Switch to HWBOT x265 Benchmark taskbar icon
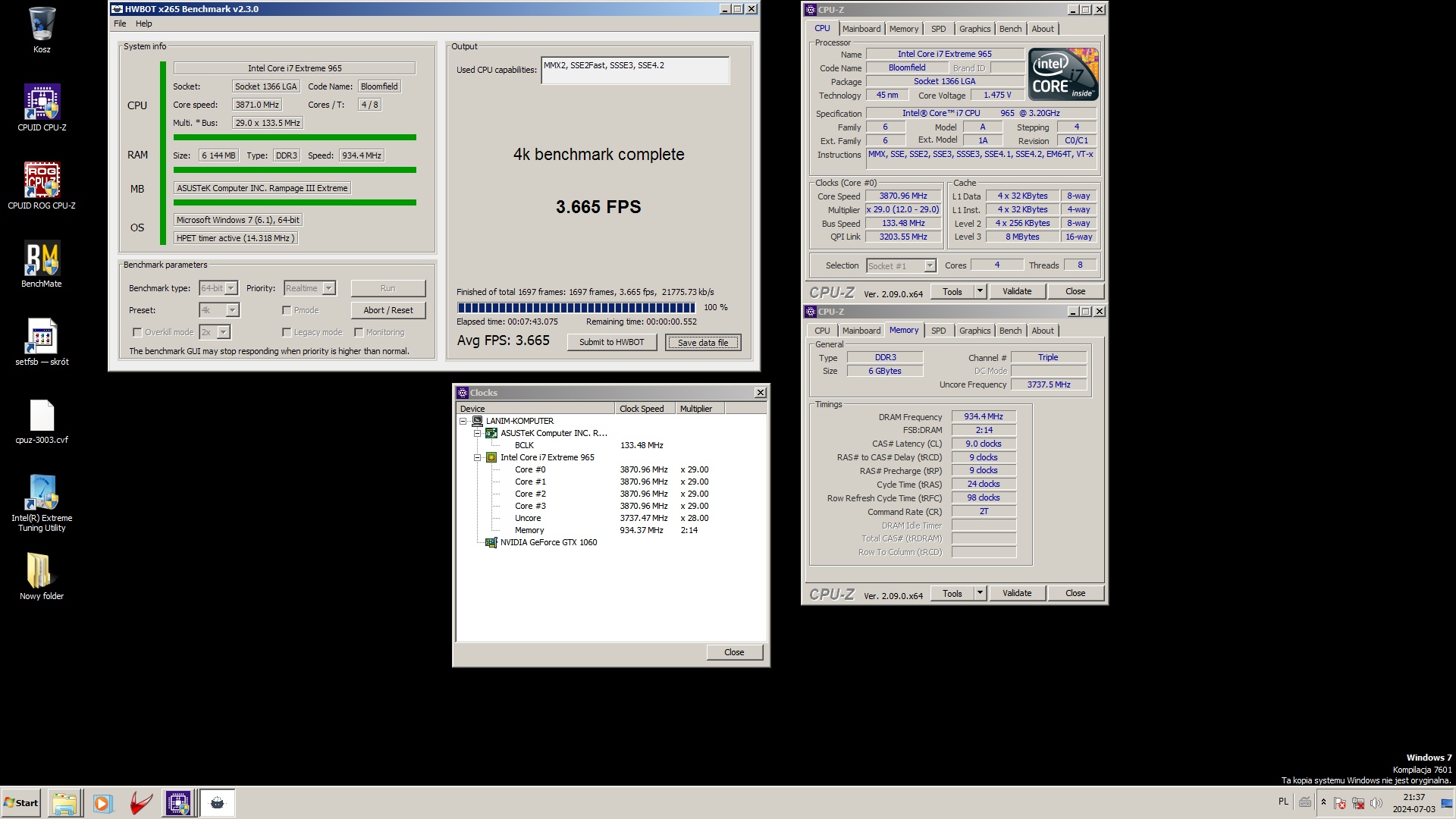The height and width of the screenshot is (819, 1456). point(217,803)
